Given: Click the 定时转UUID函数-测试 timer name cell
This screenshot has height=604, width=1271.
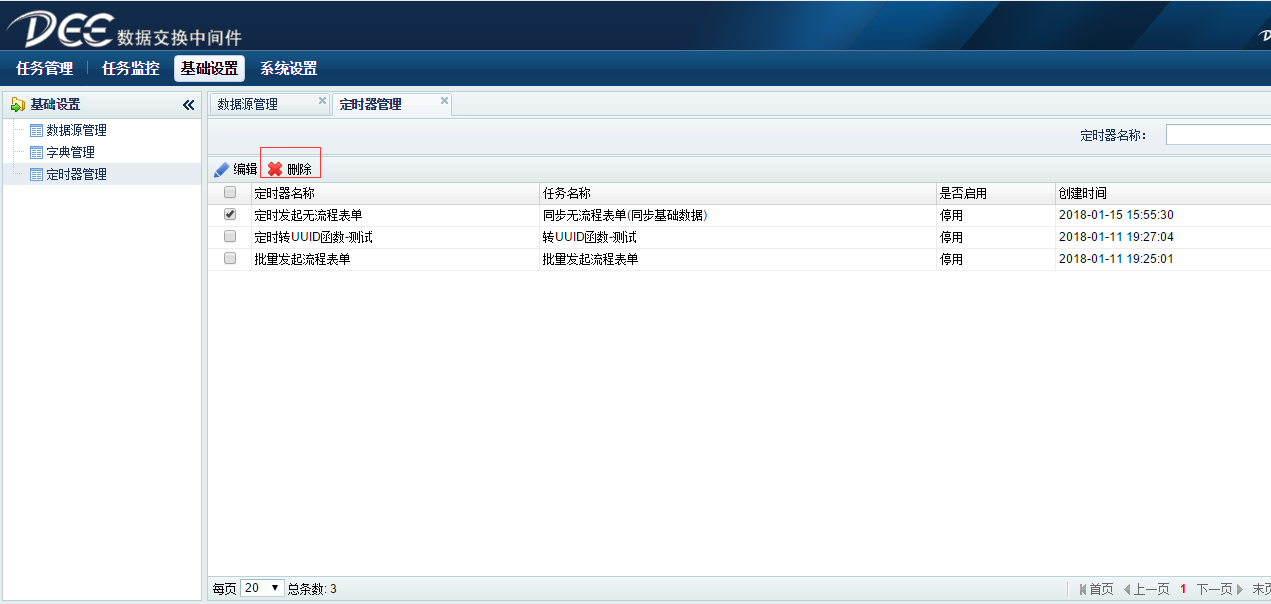Looking at the screenshot, I should coord(314,237).
